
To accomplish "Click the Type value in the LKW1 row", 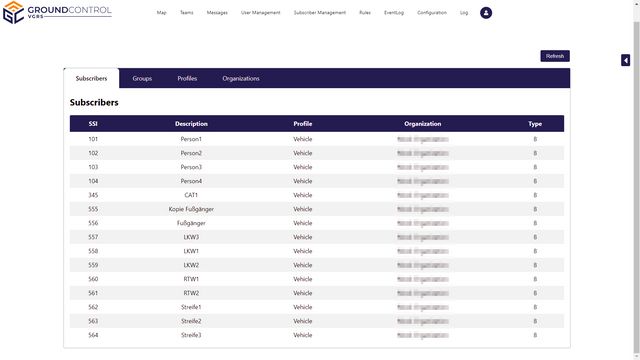I will pos(535,251).
